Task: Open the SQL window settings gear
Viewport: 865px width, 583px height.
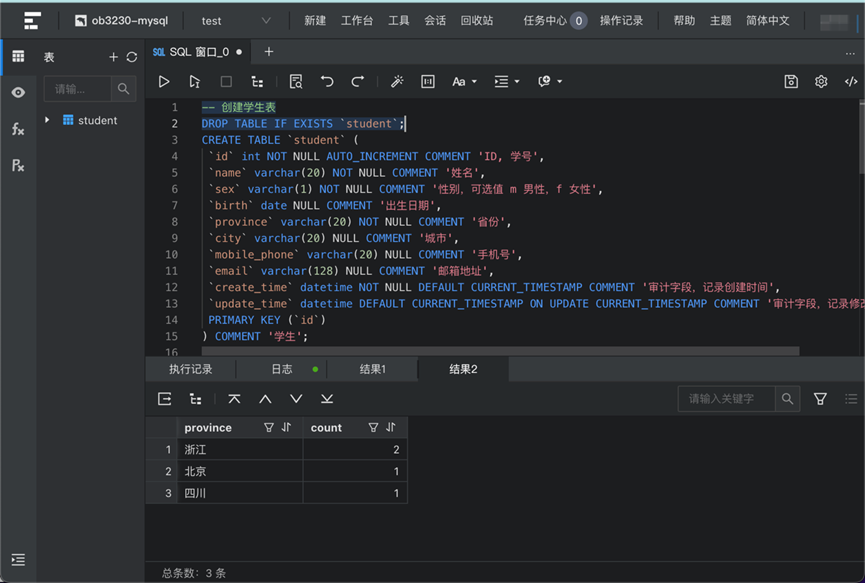Action: tap(821, 81)
